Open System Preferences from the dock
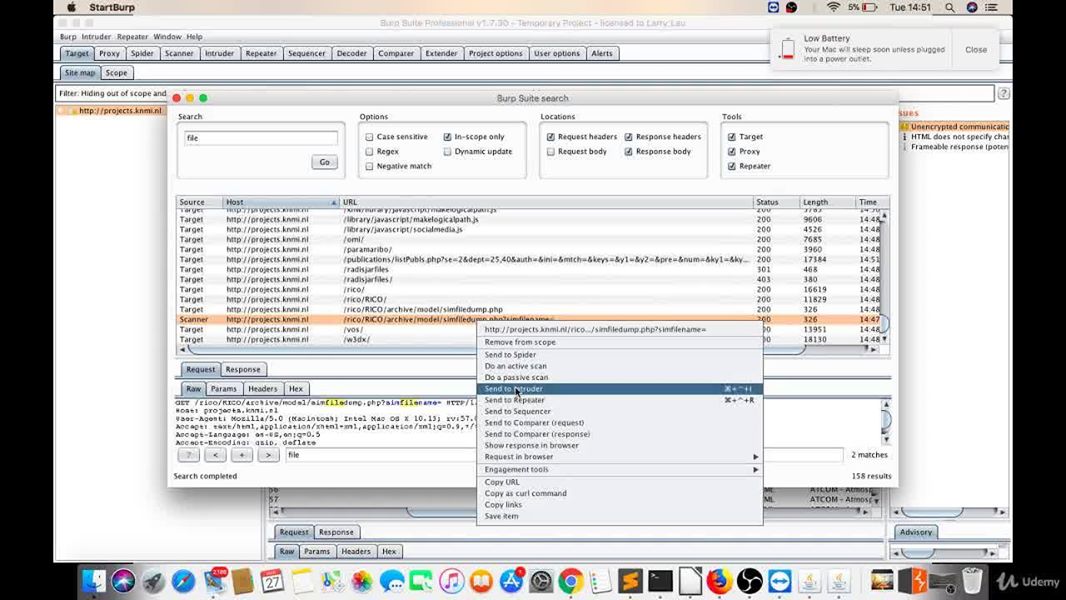The width and height of the screenshot is (1066, 600). click(x=541, y=581)
